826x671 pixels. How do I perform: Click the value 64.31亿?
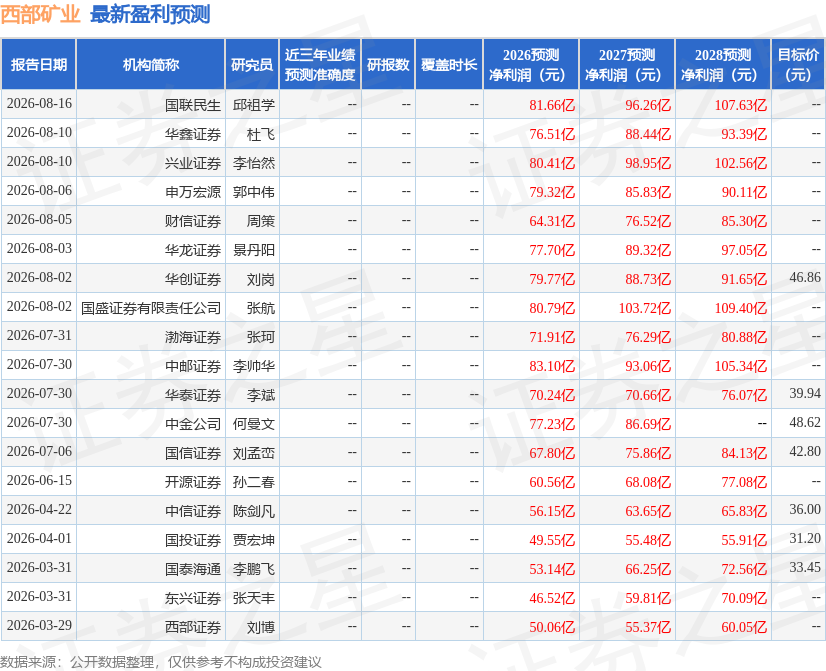point(552,221)
